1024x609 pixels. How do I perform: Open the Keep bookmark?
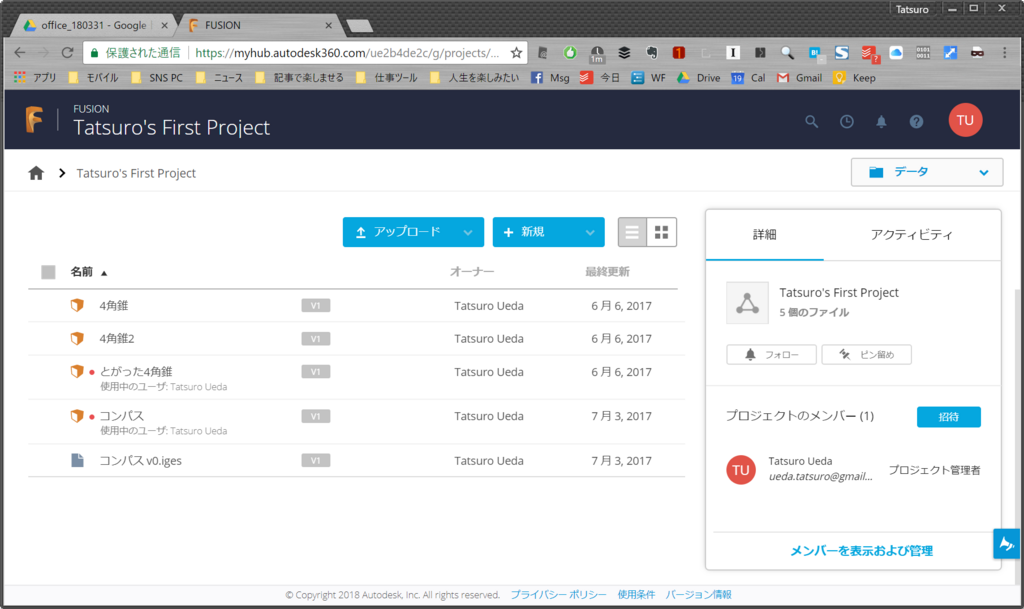[x=854, y=78]
